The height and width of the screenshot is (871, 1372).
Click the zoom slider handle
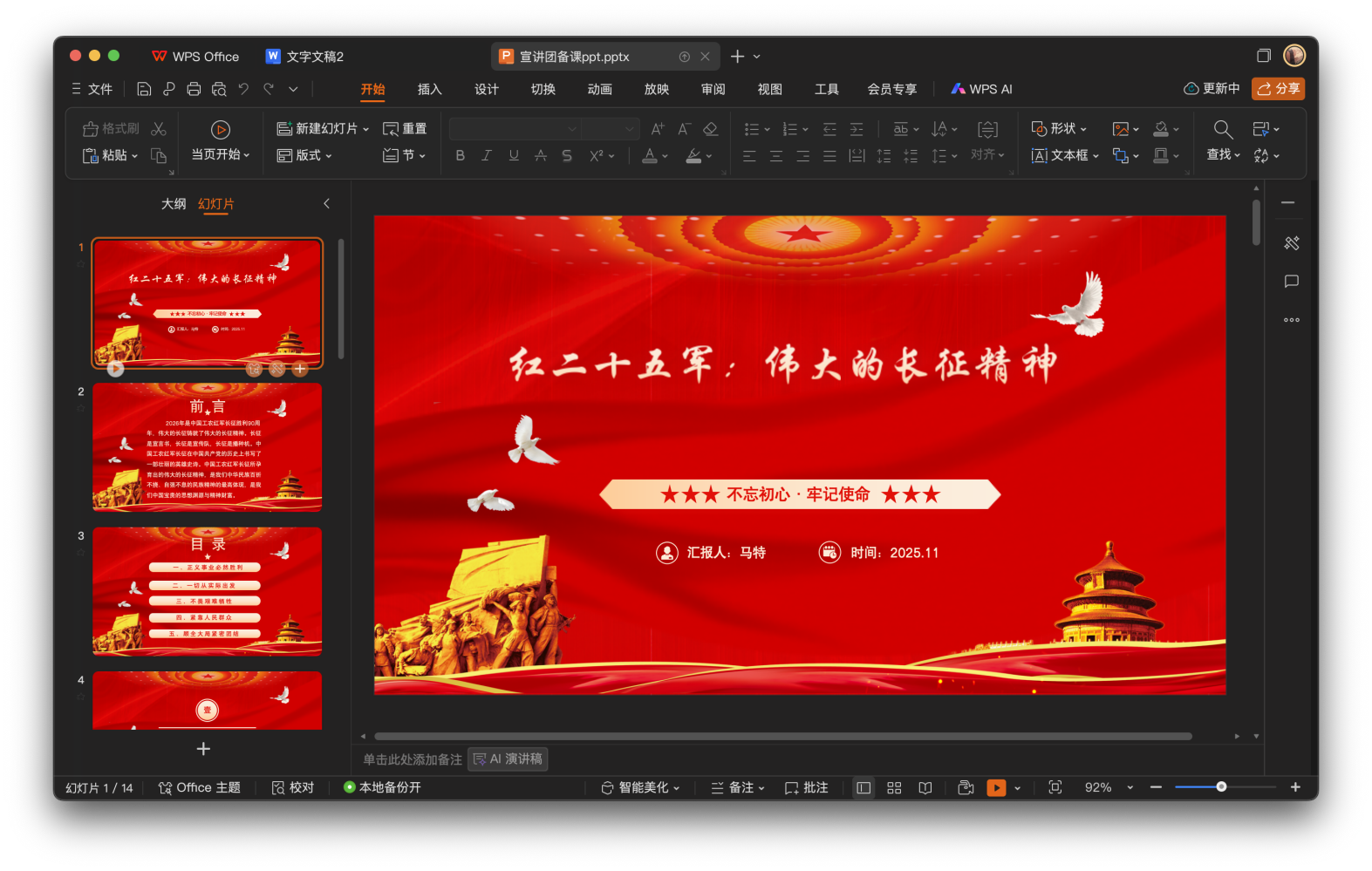pyautogui.click(x=1221, y=786)
